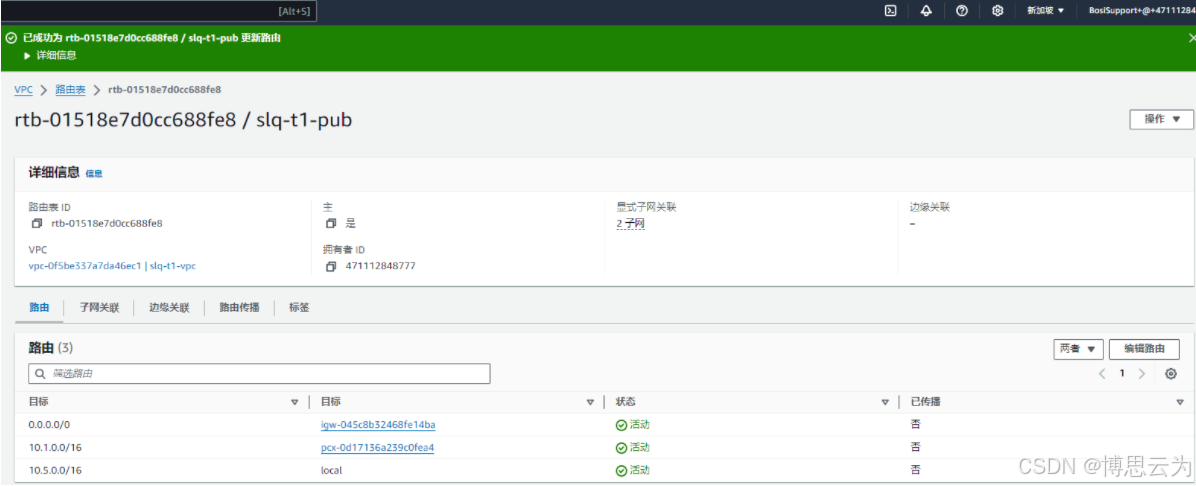Copy the 主 value icon

[331, 224]
